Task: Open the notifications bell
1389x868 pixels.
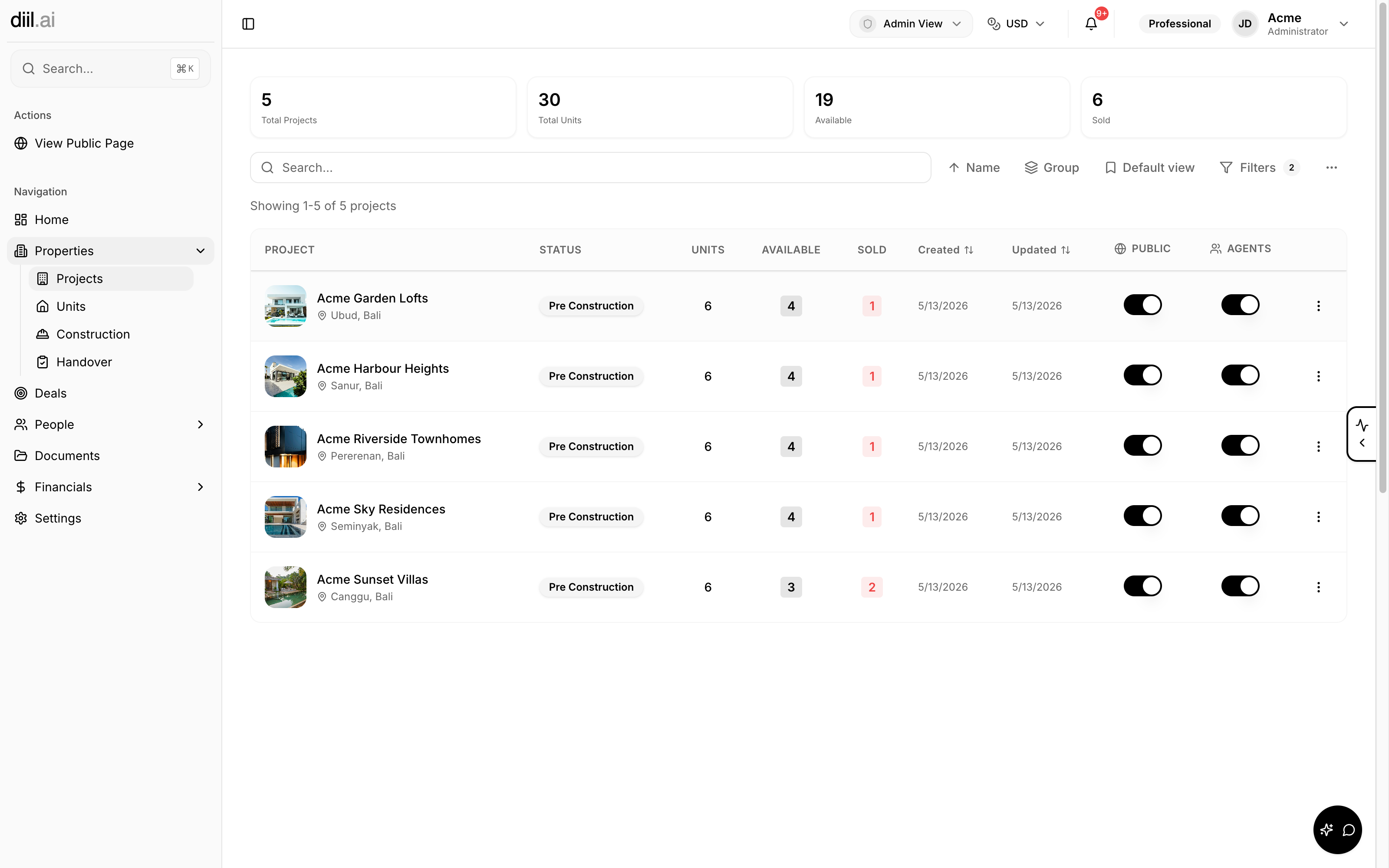Action: point(1090,23)
